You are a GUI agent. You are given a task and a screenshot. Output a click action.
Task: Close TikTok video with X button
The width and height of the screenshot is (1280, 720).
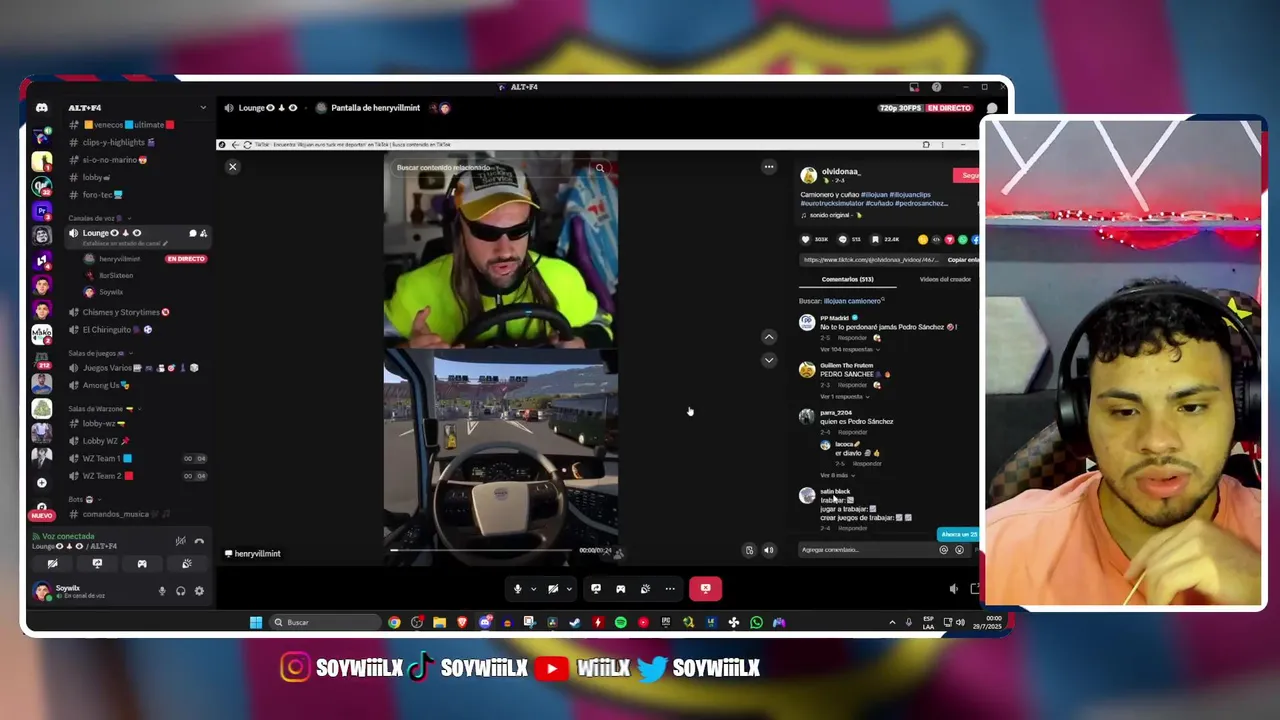coord(232,167)
